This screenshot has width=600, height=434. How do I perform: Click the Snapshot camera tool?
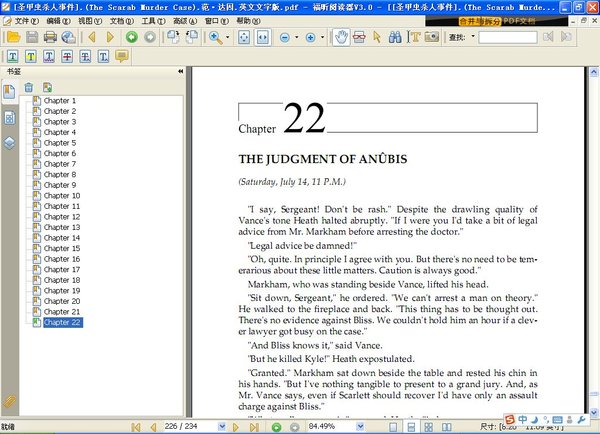[x=432, y=37]
